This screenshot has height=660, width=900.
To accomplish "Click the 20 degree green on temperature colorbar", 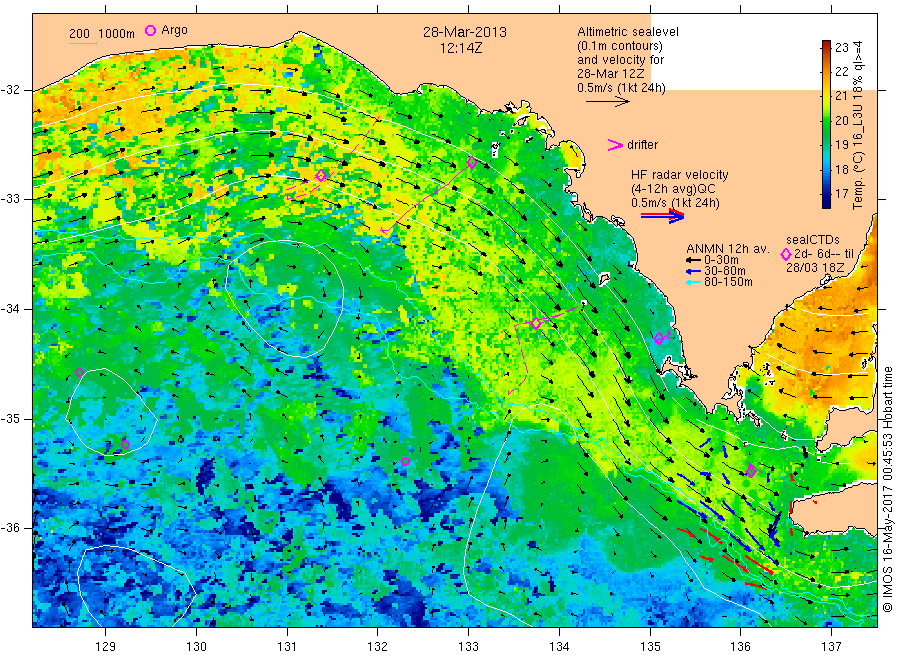I will [826, 120].
